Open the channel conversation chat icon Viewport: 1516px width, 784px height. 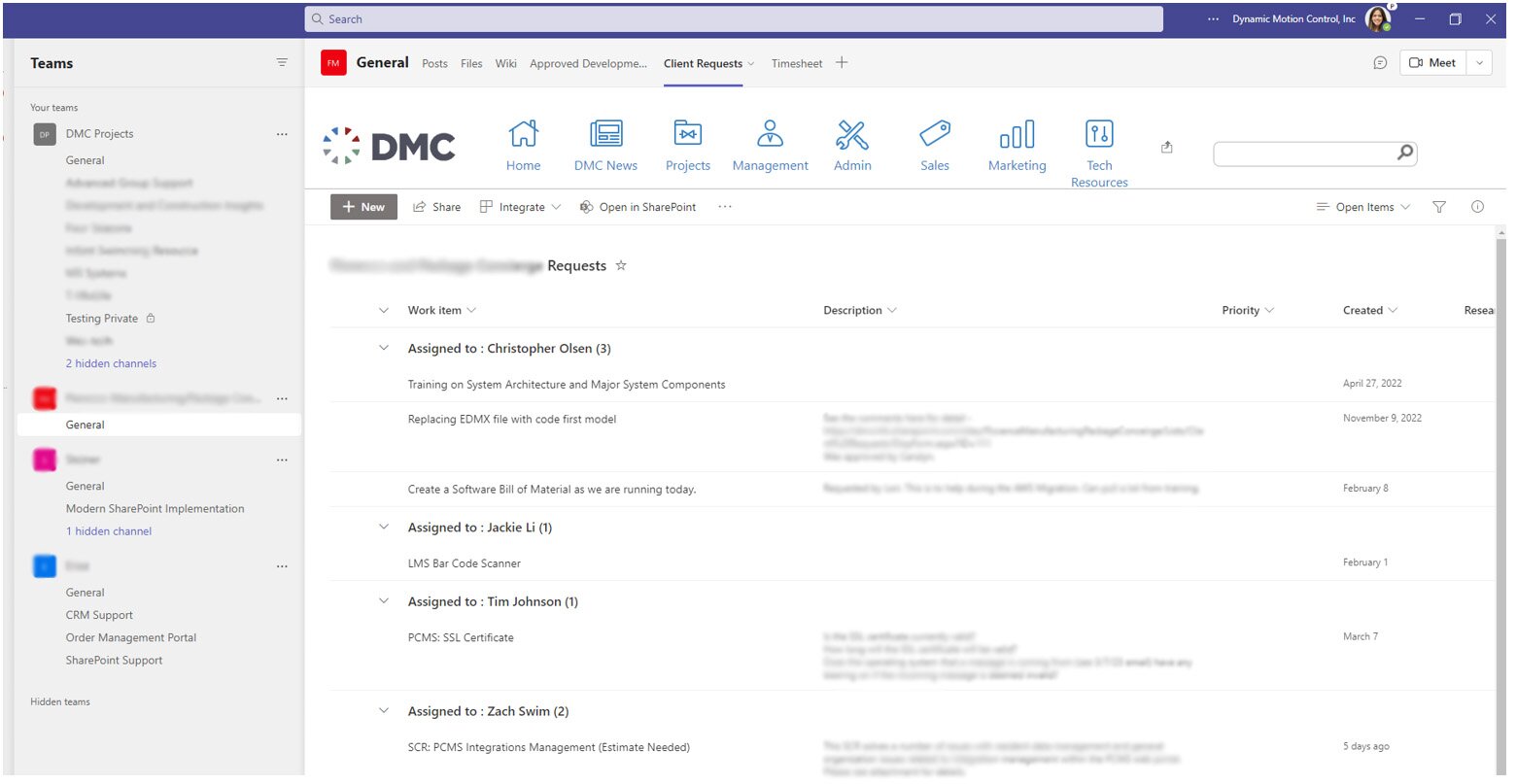pos(1380,63)
